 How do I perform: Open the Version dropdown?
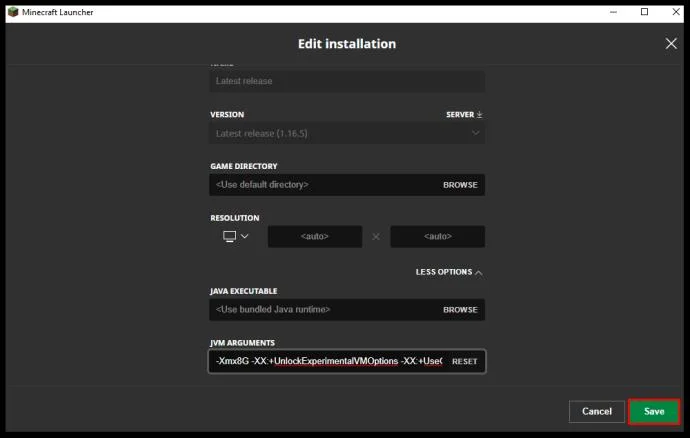[x=347, y=133]
